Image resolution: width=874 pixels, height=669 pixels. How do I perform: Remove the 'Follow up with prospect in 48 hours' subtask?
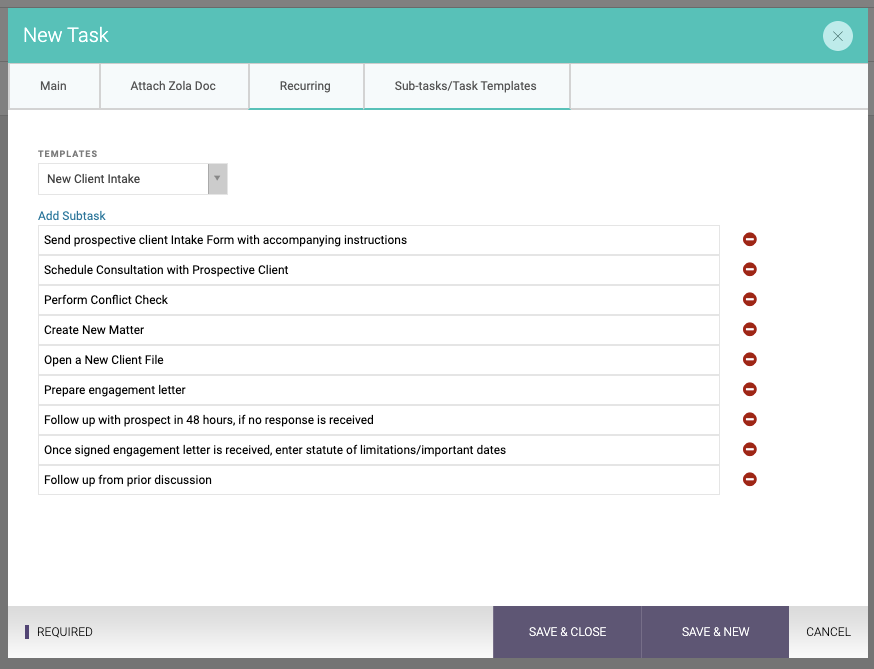click(749, 420)
